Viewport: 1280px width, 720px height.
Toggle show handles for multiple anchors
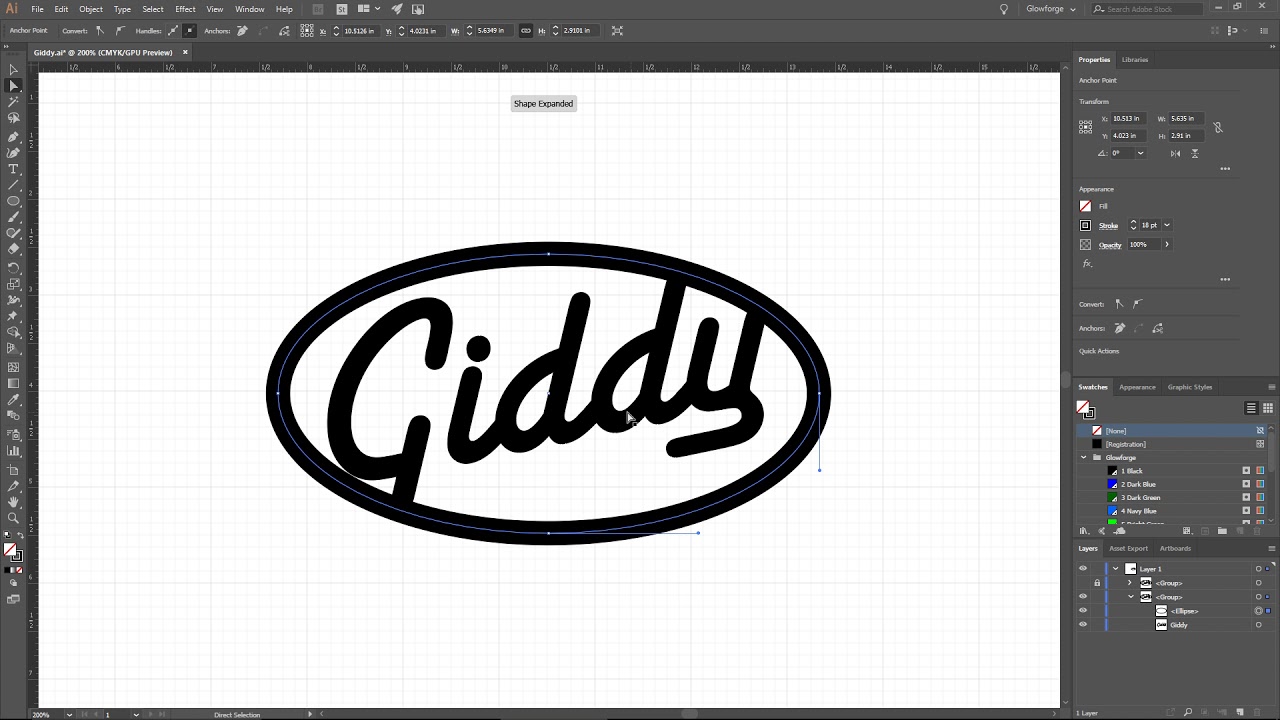pyautogui.click(x=173, y=31)
